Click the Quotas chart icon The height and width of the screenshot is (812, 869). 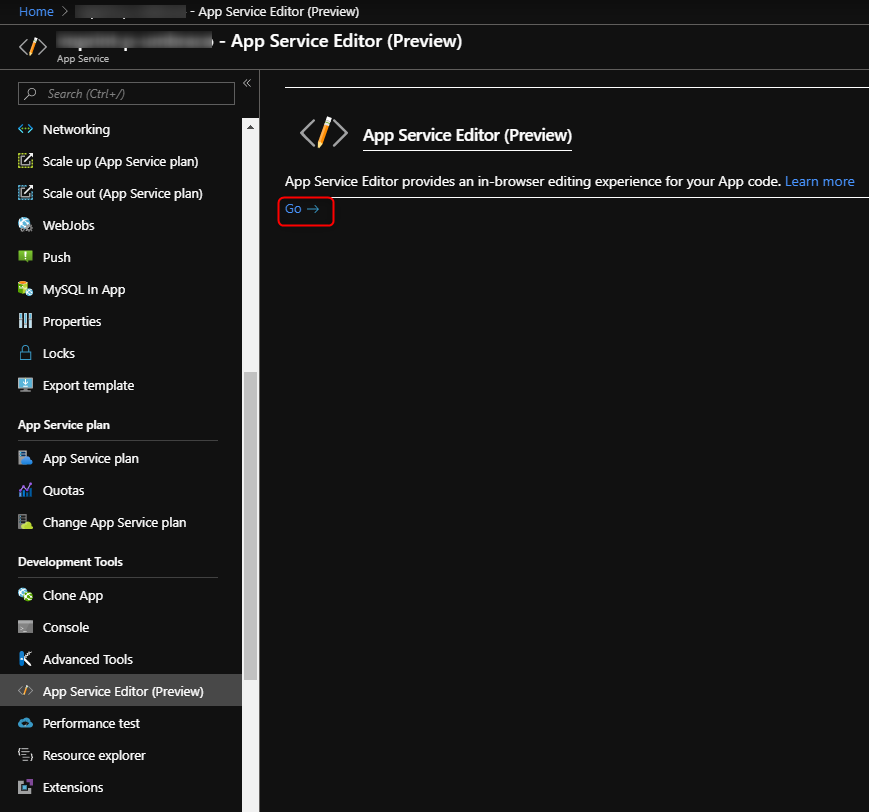click(x=26, y=490)
